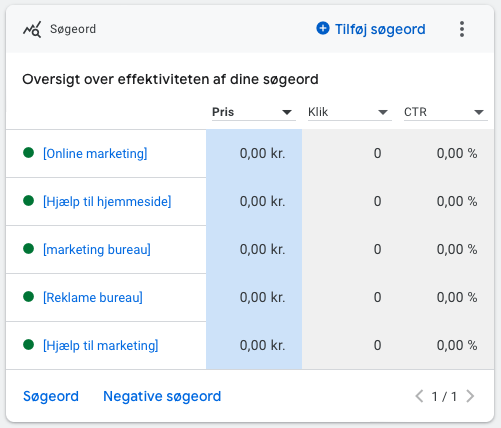501x428 pixels.
Task: Click the Pris value for marketing bureau
Action: 262,249
